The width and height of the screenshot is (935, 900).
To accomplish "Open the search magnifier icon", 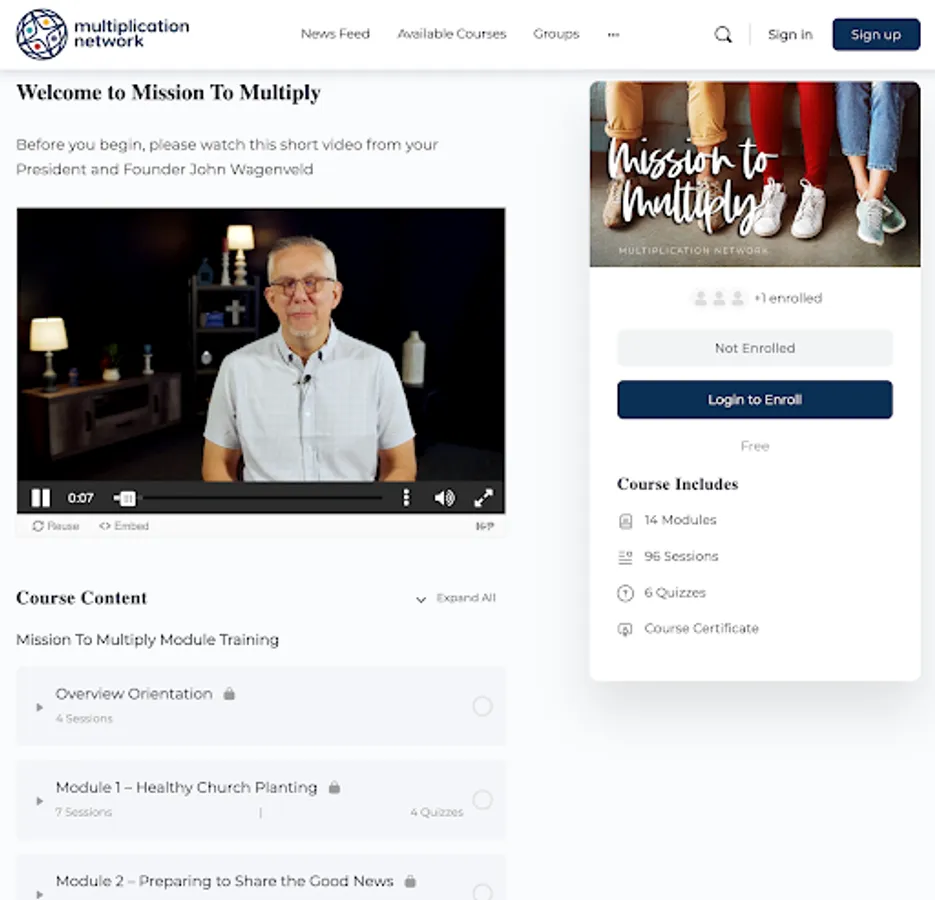I will (723, 35).
